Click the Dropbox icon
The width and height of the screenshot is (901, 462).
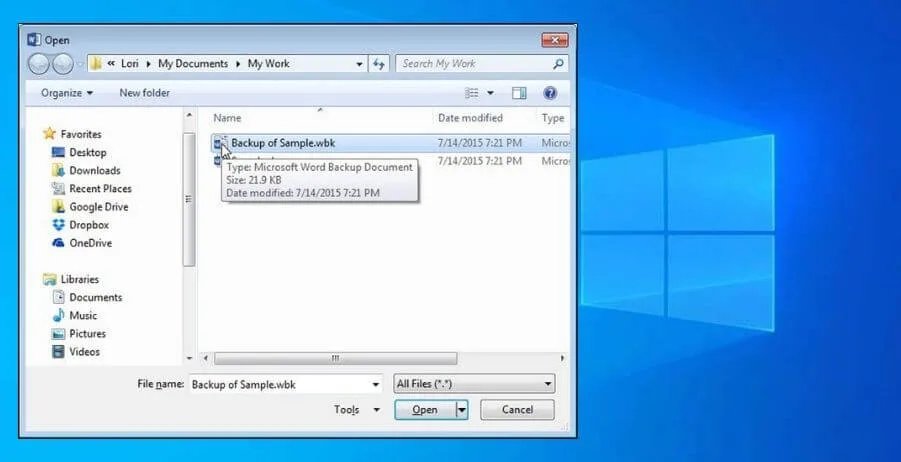[x=58, y=225]
